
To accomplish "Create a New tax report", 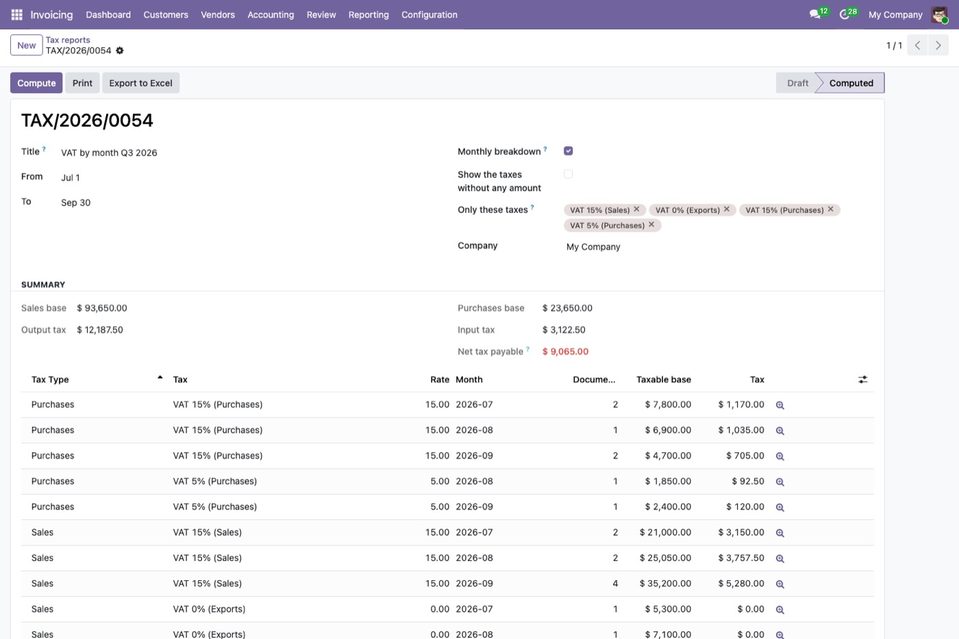I will click(26, 45).
